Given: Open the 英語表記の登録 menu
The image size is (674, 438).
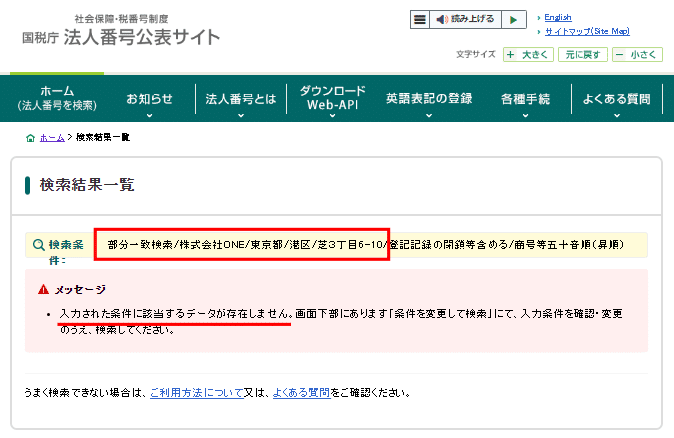Looking at the screenshot, I should click(x=429, y=99).
